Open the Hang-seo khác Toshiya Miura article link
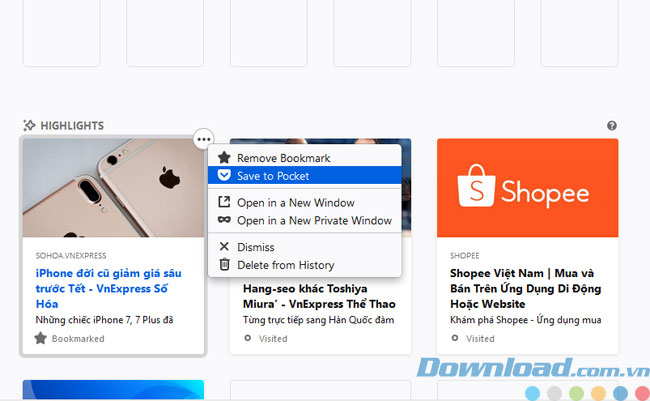The image size is (650, 401). pyautogui.click(x=319, y=296)
